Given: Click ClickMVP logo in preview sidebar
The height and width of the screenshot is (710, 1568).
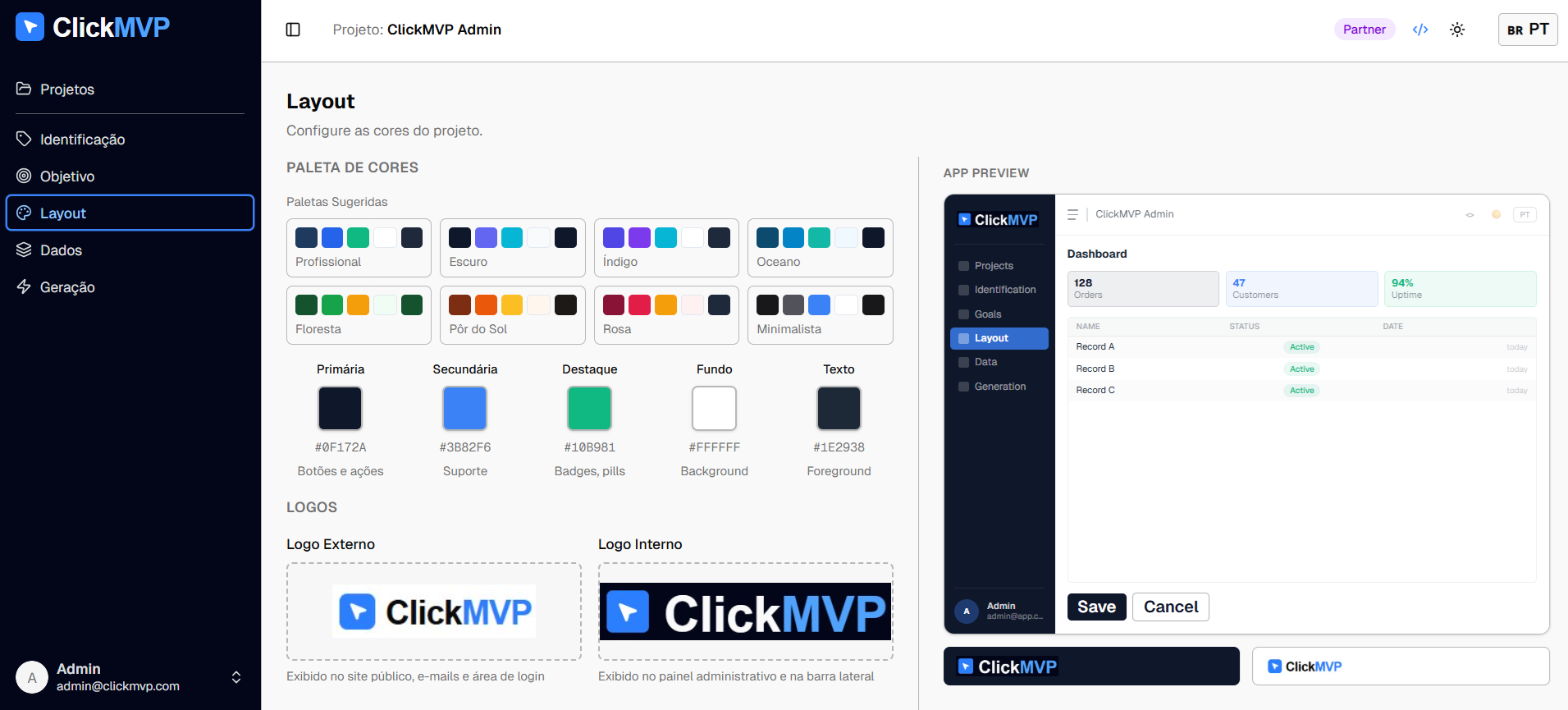Looking at the screenshot, I should (999, 220).
